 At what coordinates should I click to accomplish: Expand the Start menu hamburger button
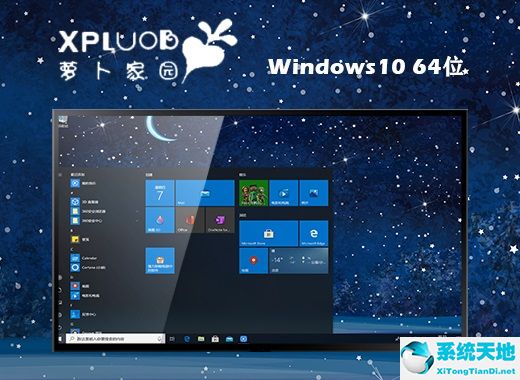[x=60, y=174]
